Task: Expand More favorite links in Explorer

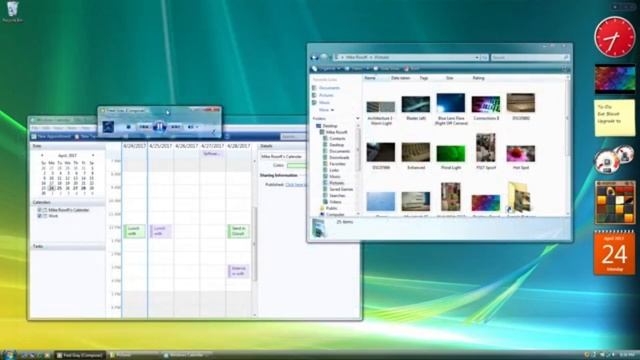Action: coord(326,110)
